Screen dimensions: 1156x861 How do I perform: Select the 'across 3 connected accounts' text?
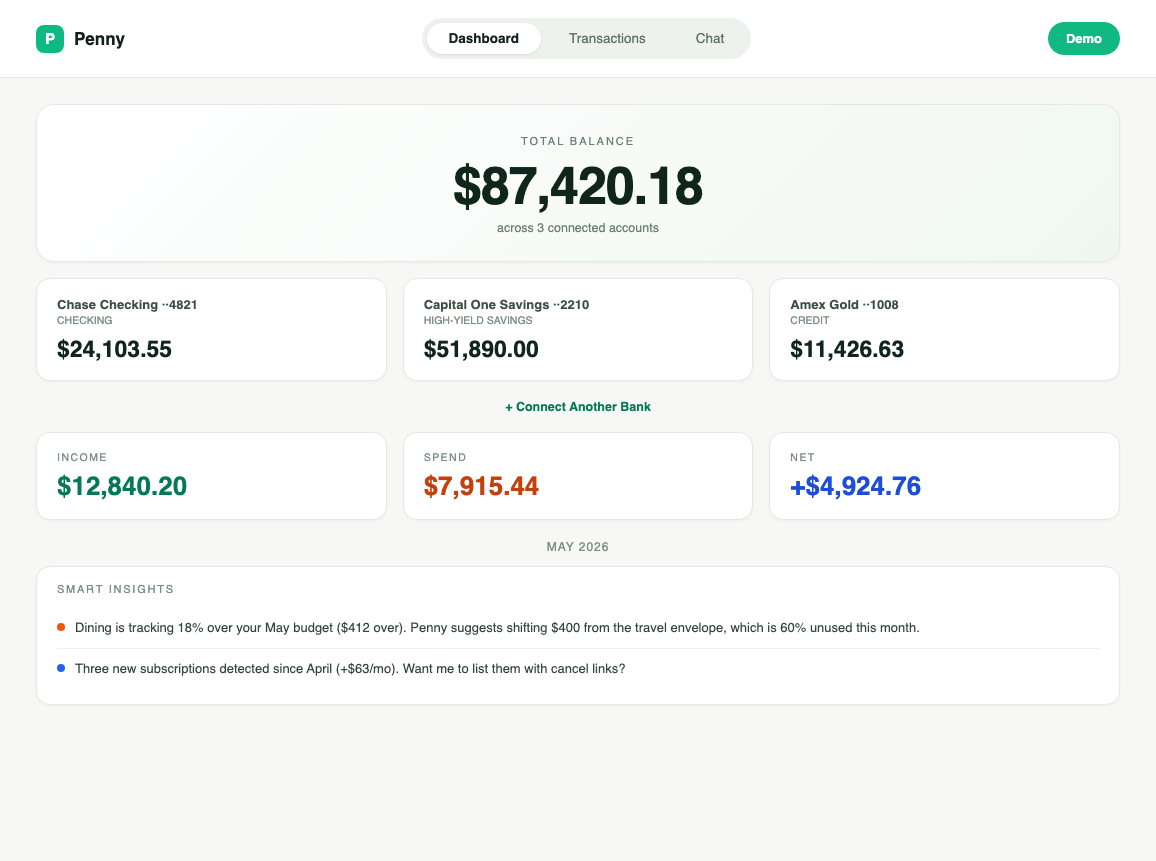[578, 228]
